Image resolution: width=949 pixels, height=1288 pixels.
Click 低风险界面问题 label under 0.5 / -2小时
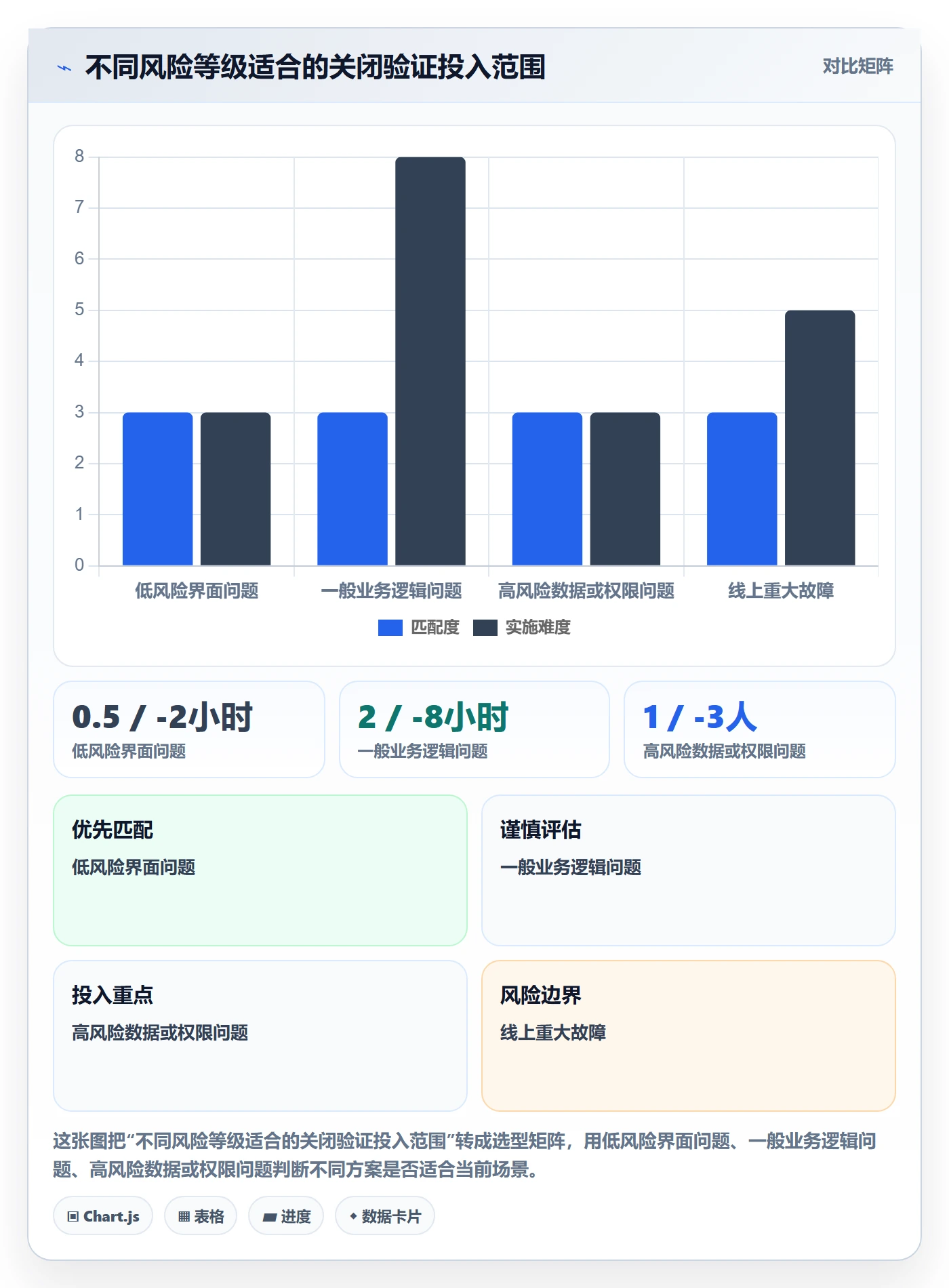(x=129, y=751)
